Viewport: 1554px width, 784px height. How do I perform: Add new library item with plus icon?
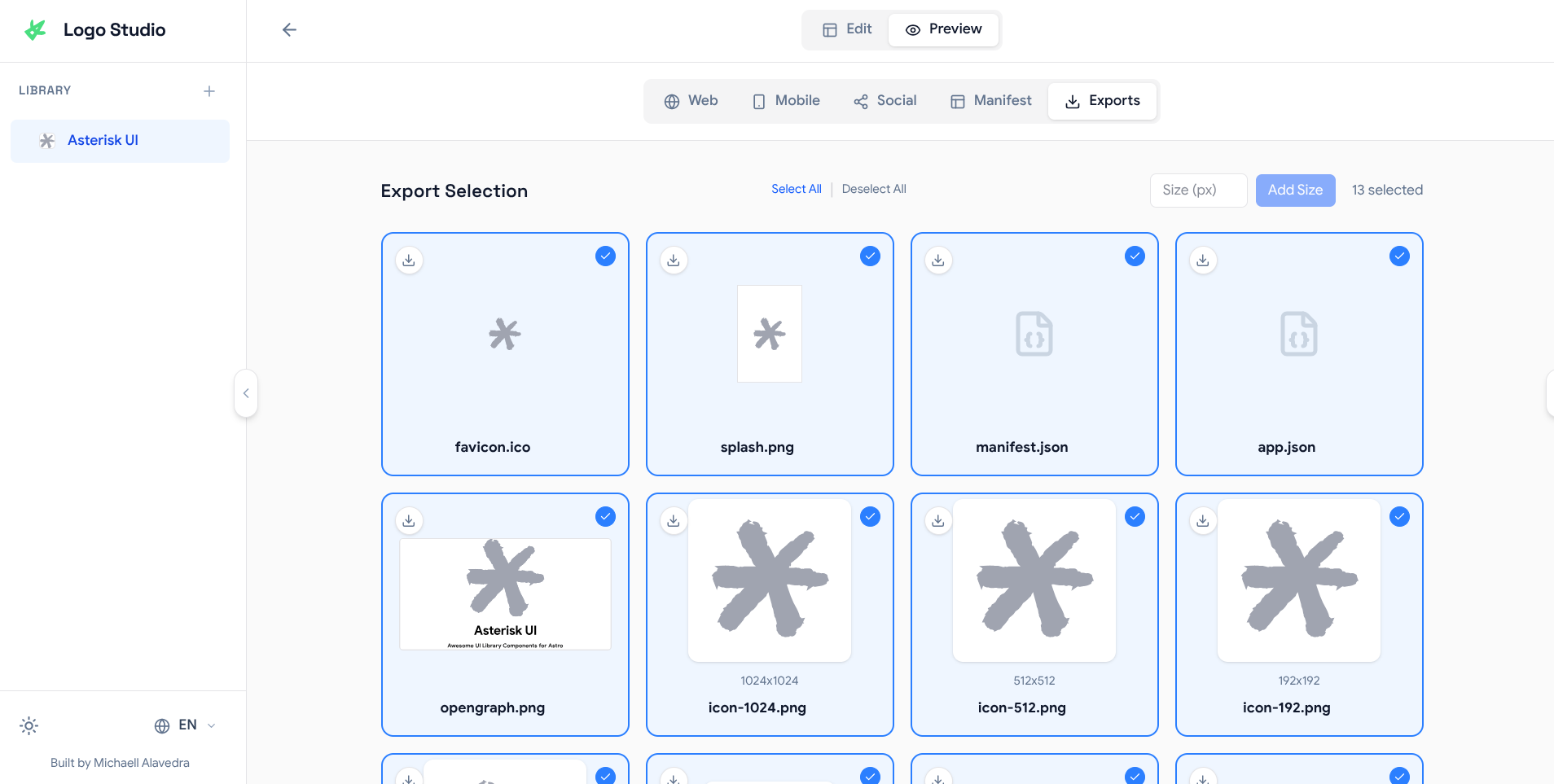(x=209, y=91)
